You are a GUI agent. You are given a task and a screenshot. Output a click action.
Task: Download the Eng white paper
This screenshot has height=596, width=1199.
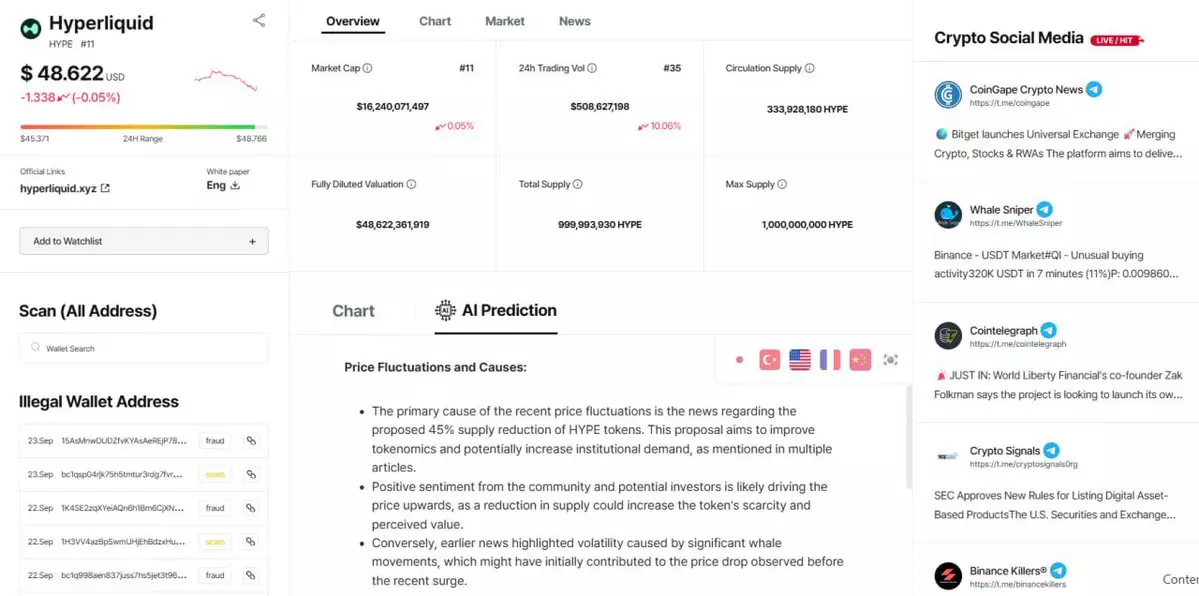pos(235,186)
